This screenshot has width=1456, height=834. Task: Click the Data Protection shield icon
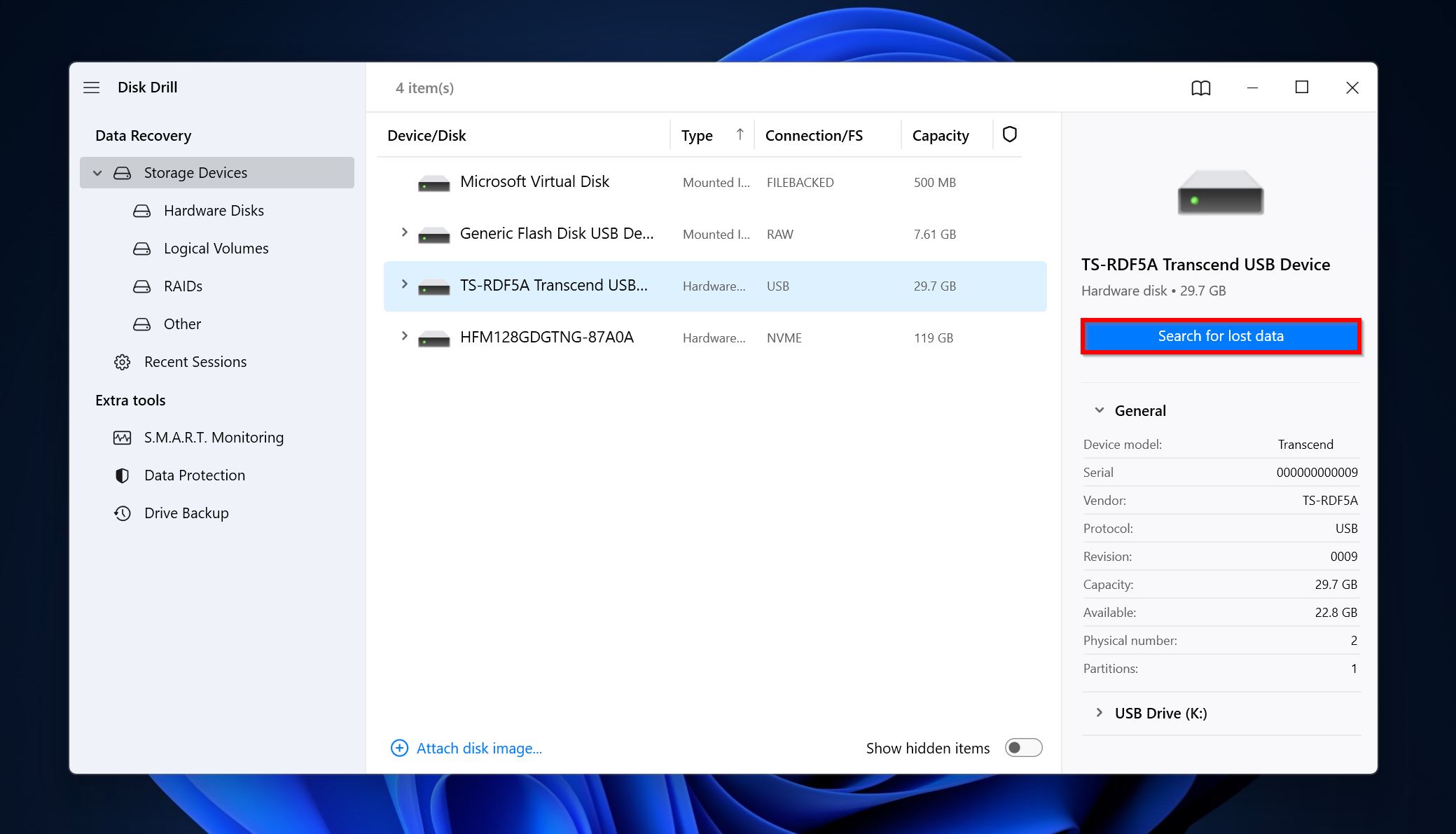(123, 475)
